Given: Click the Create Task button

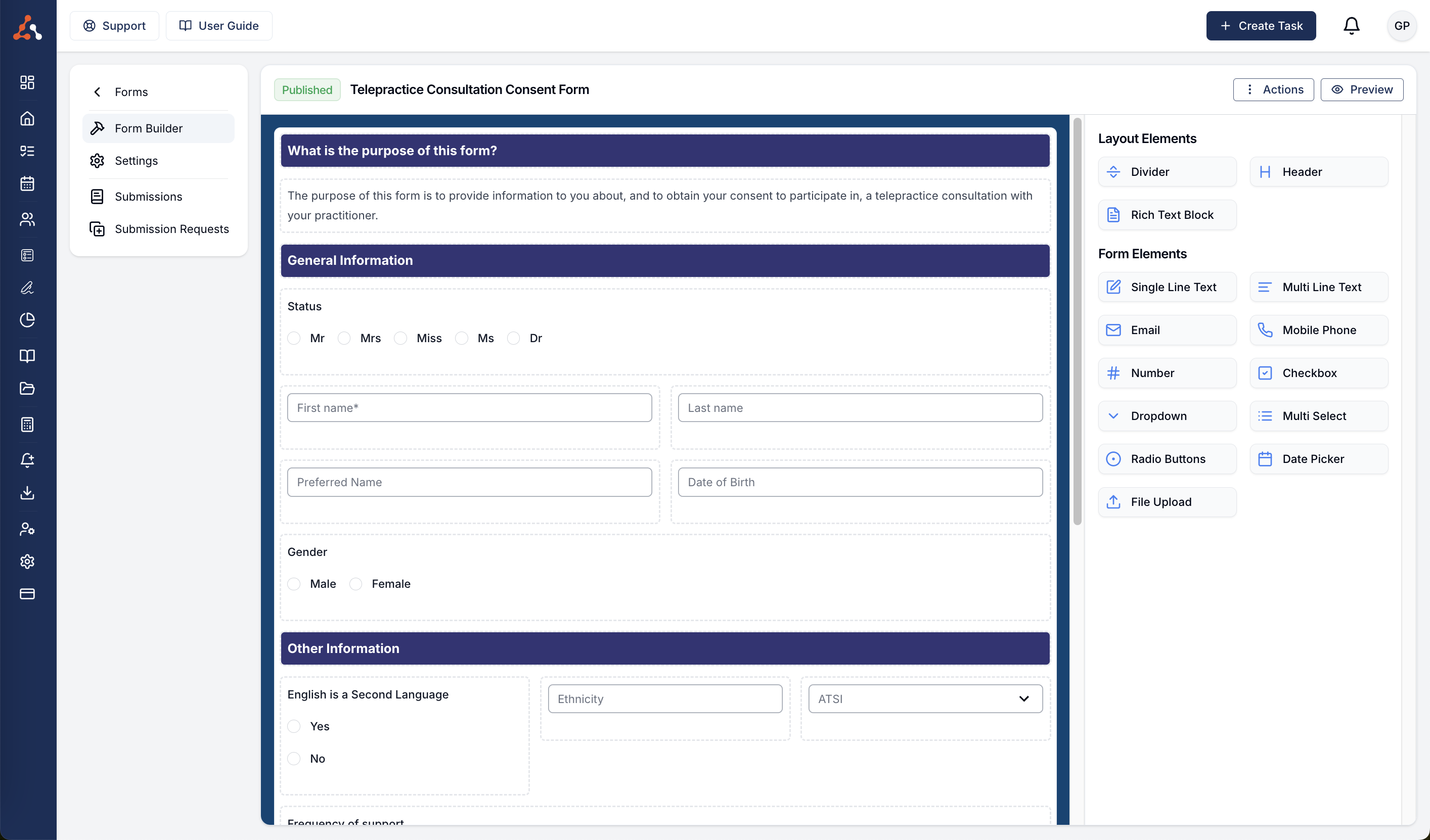Looking at the screenshot, I should [x=1261, y=25].
